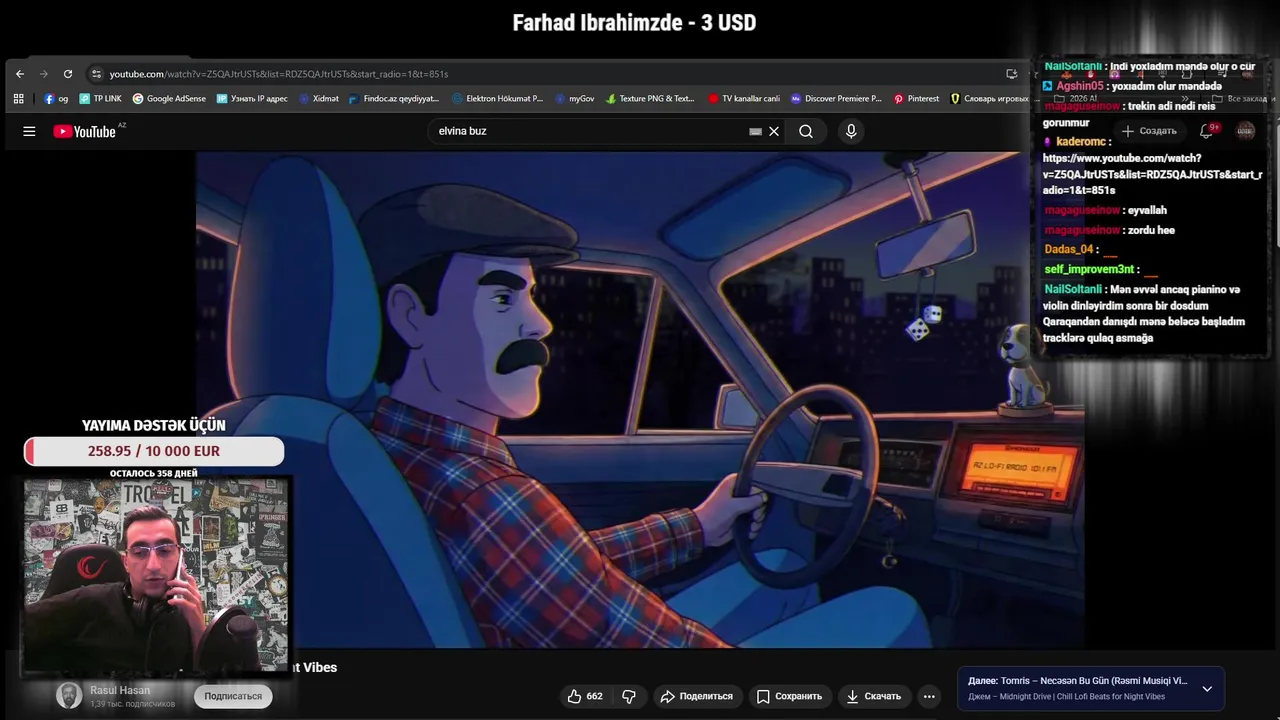Click the browser forward arrow
The image size is (1280, 720).
(x=44, y=74)
